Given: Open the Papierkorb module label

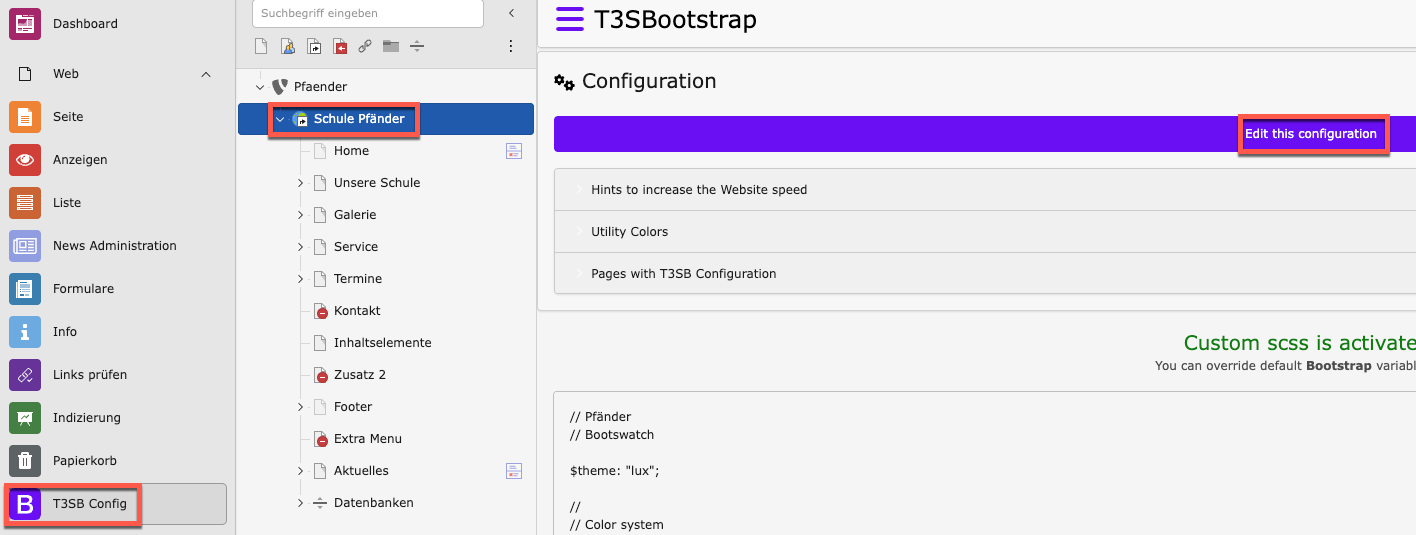Looking at the screenshot, I should point(85,461).
